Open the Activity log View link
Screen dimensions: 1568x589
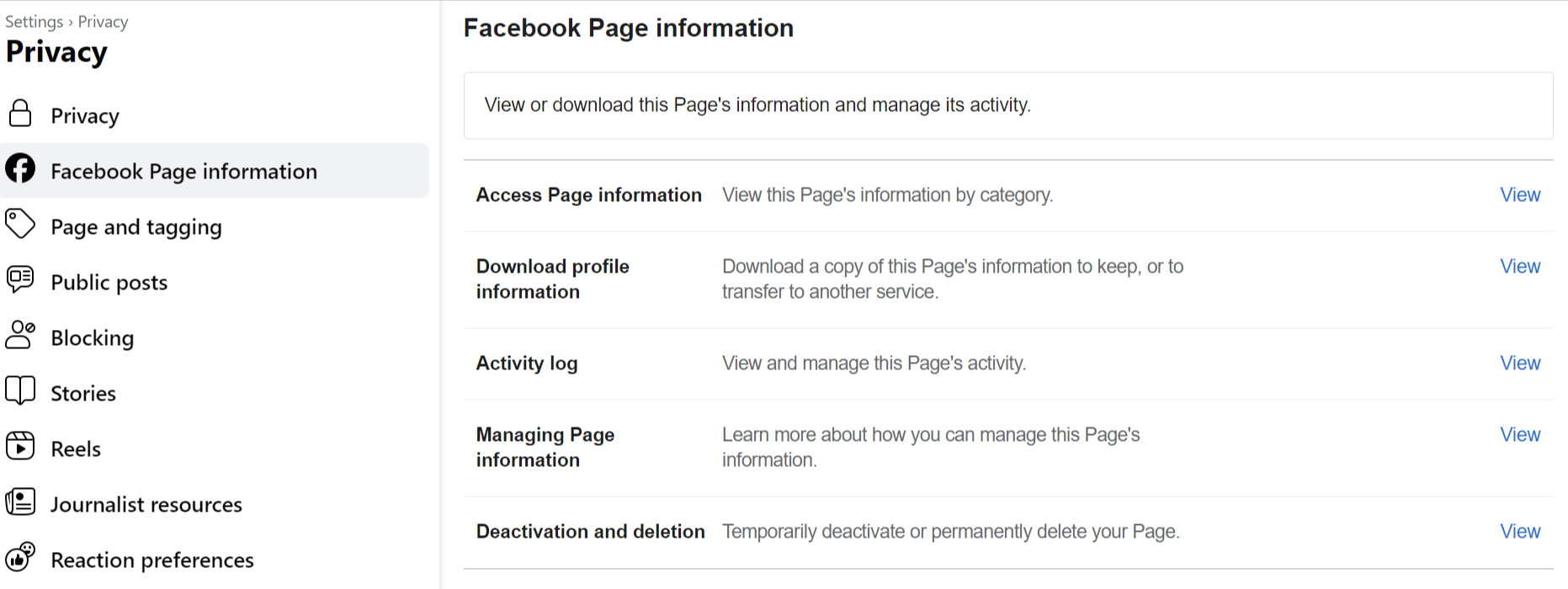coord(1520,363)
